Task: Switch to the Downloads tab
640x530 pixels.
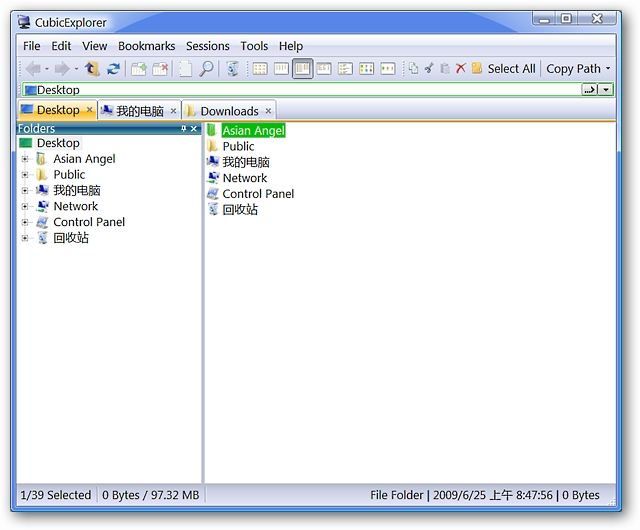Action: pyautogui.click(x=229, y=111)
